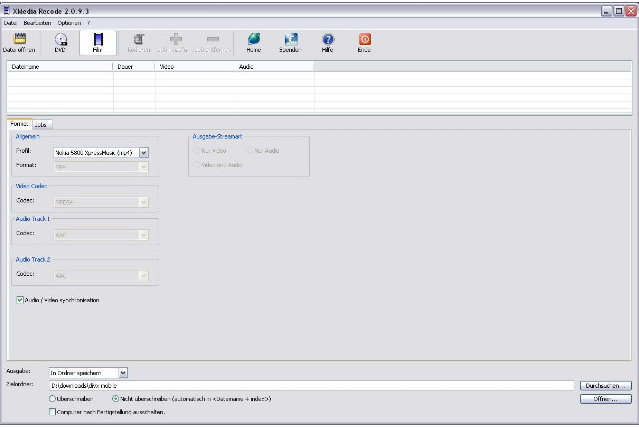Click the Audio column header
The height and width of the screenshot is (428, 639).
click(x=274, y=66)
